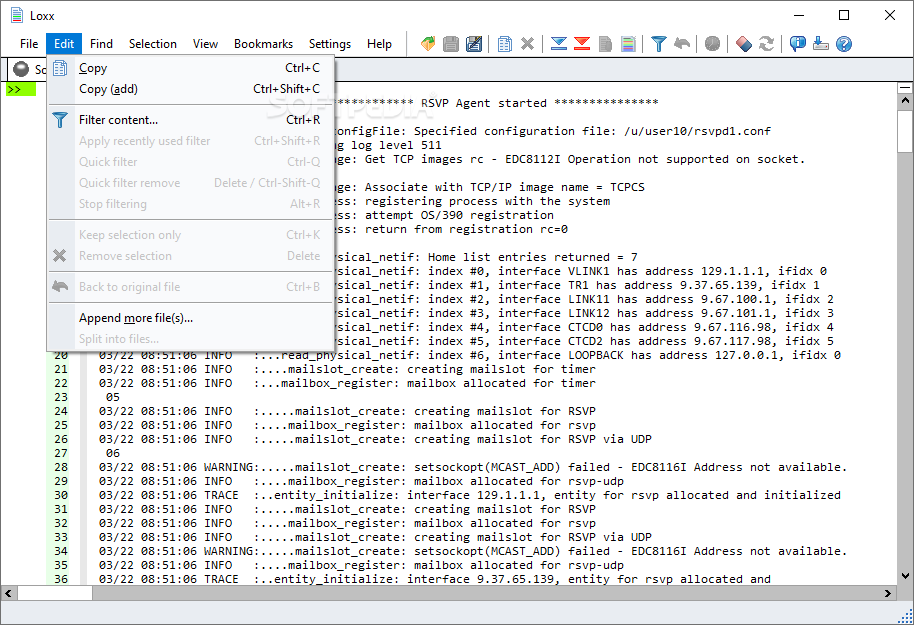
Task: Choose Append more file(s)... entry
Action: point(191,318)
